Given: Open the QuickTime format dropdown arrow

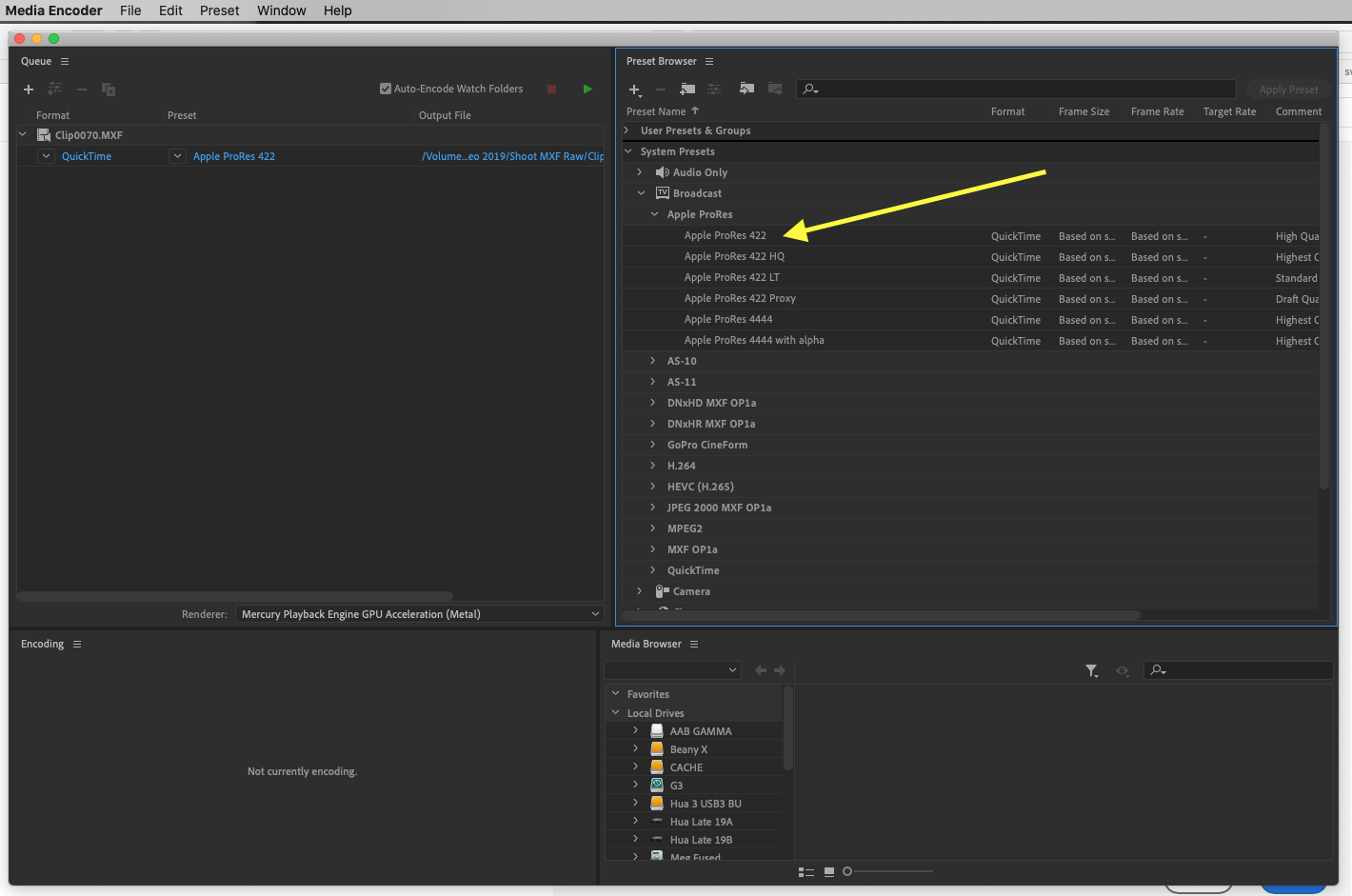Looking at the screenshot, I should click(46, 156).
